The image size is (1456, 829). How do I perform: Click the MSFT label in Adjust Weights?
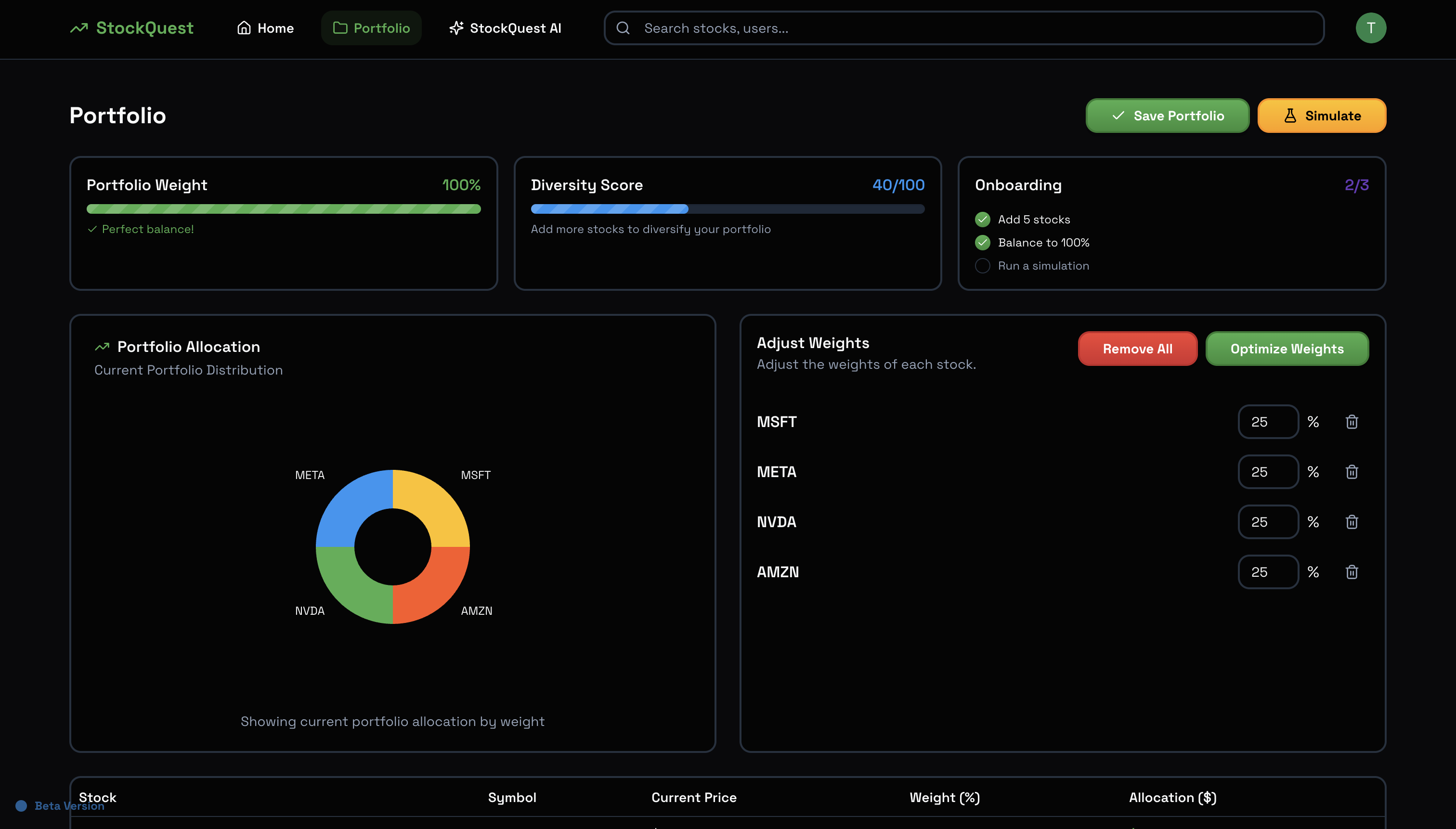pos(777,422)
